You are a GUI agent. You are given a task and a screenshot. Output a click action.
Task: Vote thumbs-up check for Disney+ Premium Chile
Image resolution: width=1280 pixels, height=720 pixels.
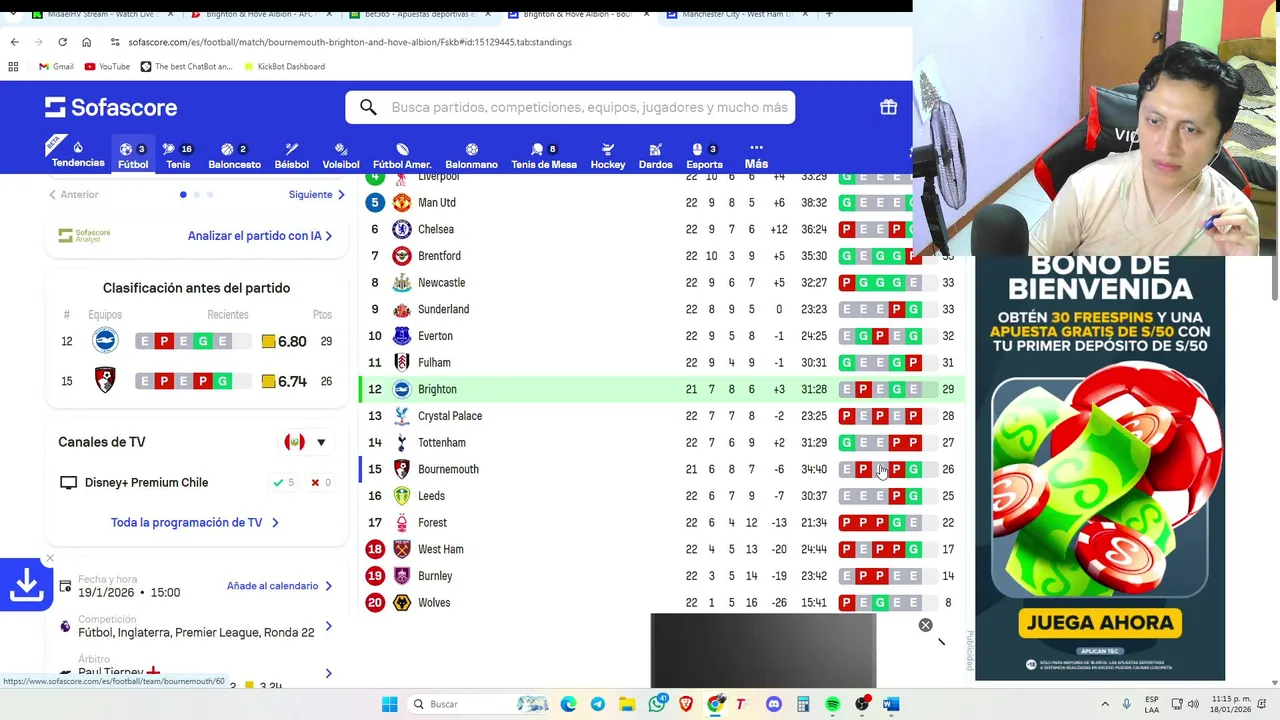tap(284, 482)
